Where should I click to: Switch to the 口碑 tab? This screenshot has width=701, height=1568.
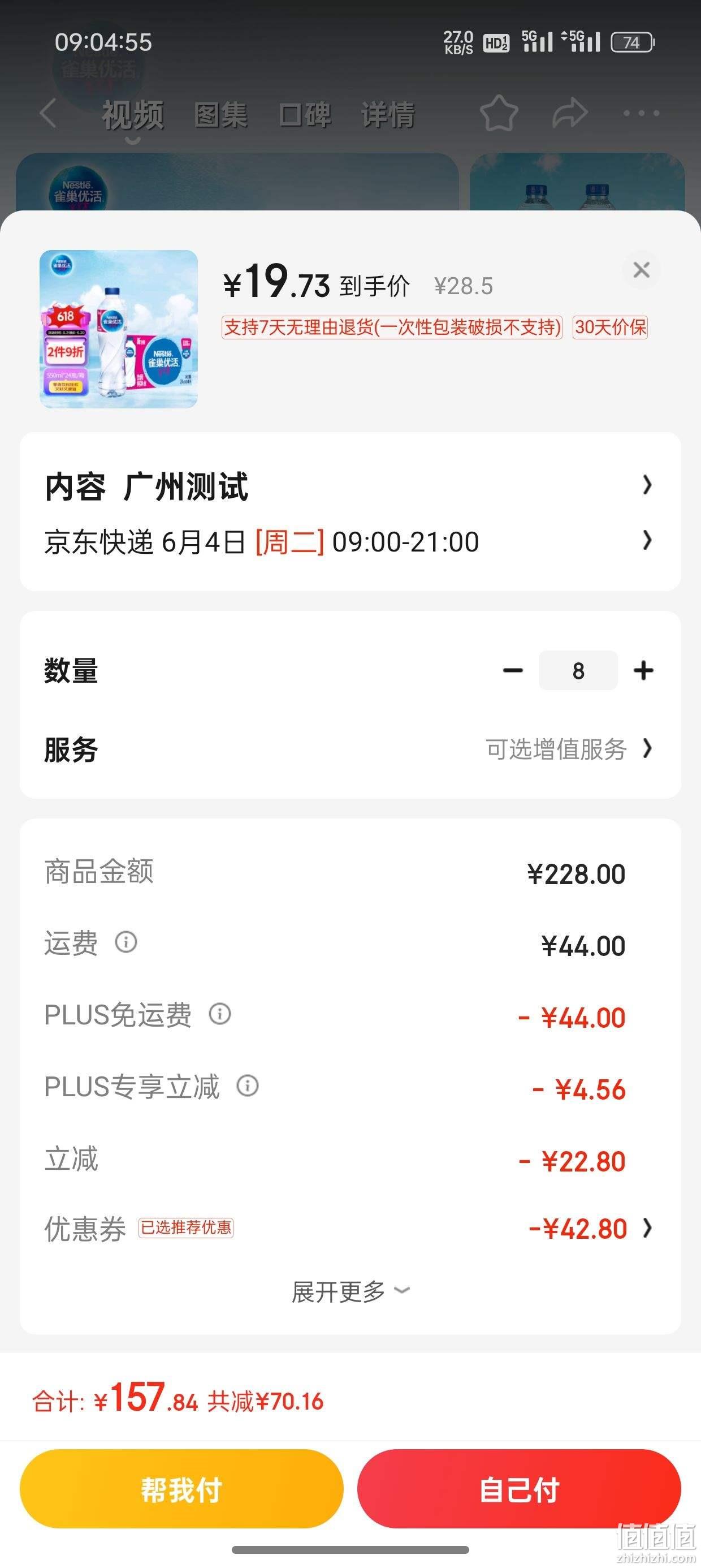tap(305, 114)
